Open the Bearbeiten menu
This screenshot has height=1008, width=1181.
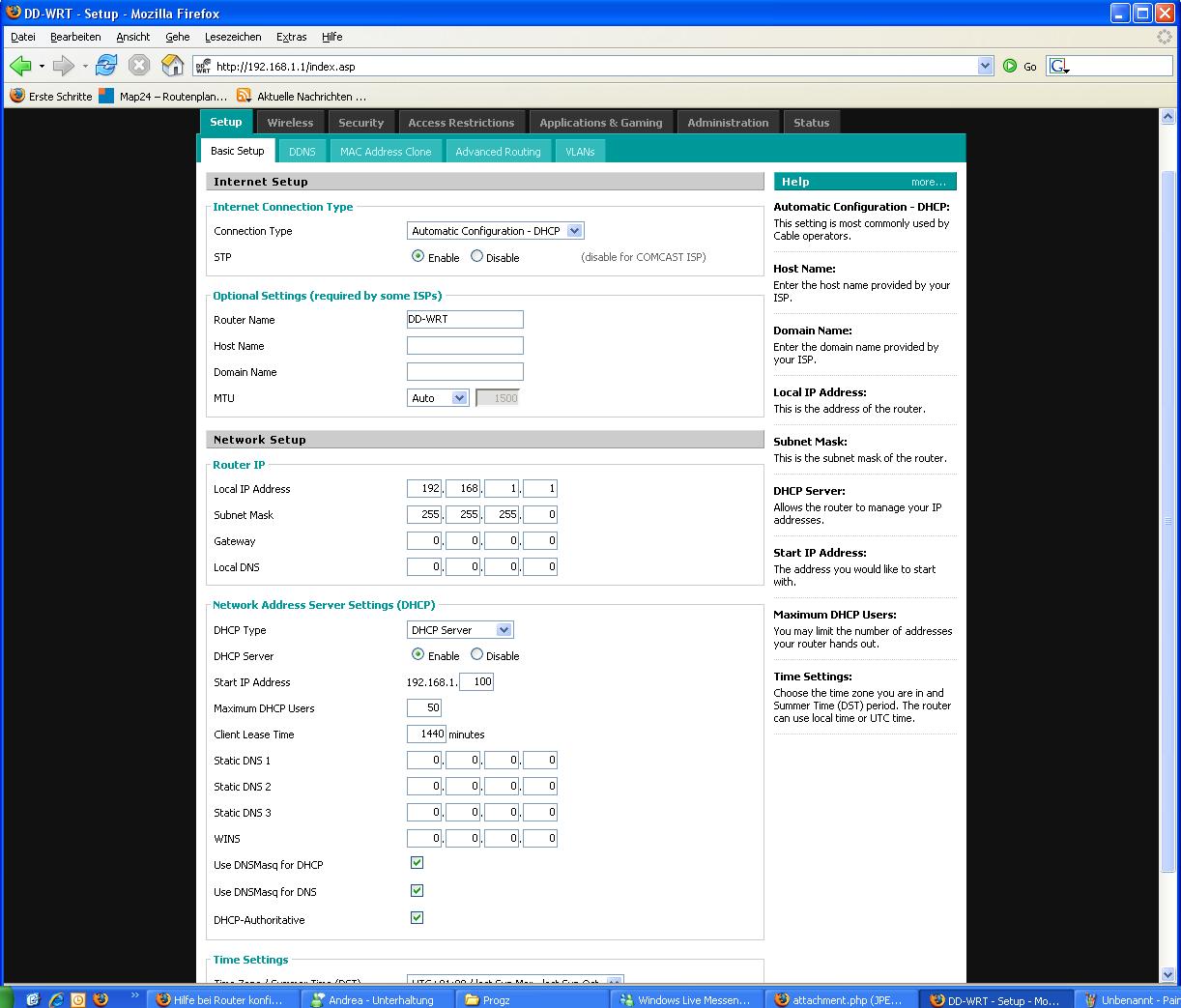click(x=75, y=37)
